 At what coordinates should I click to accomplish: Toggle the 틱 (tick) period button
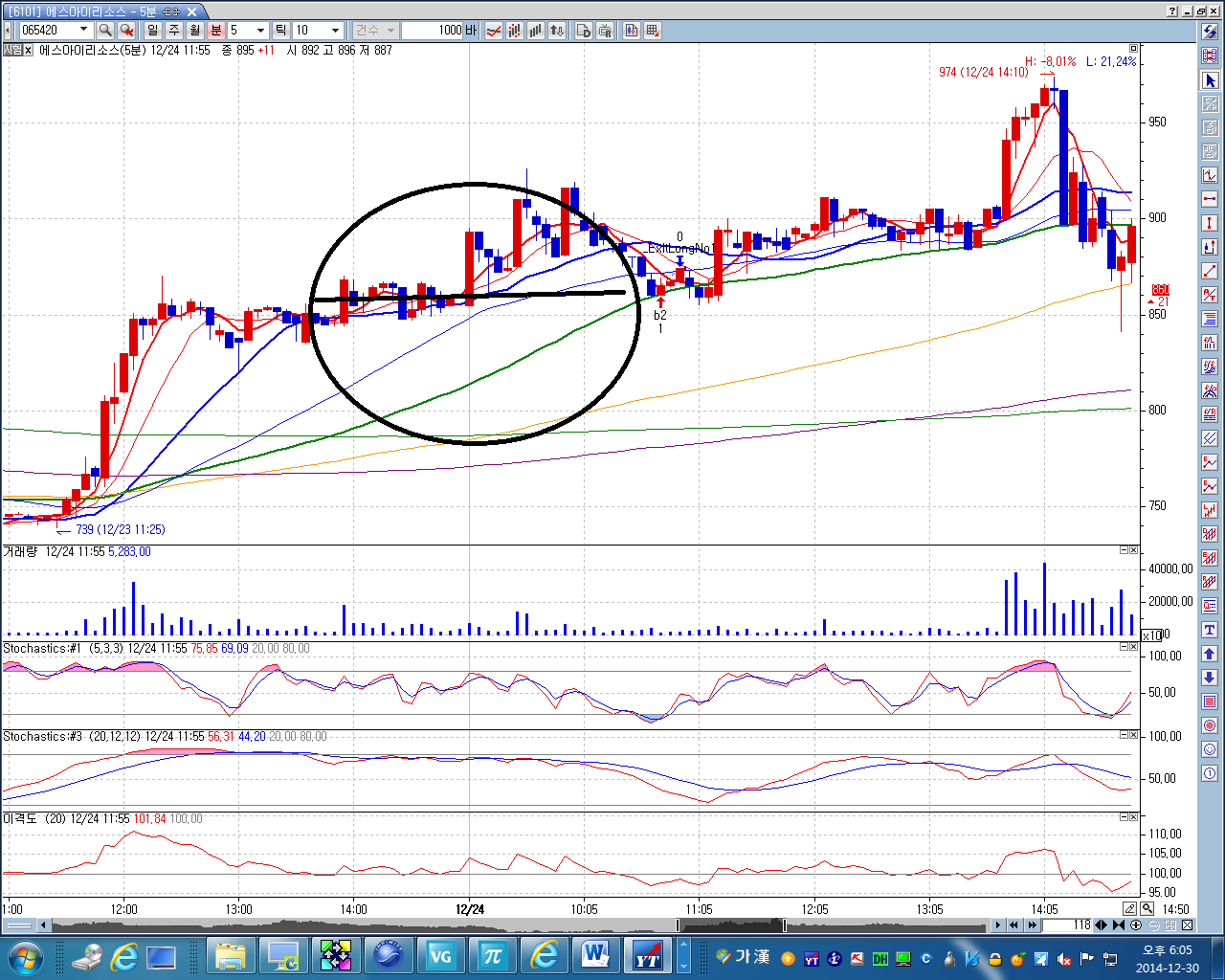tap(281, 31)
